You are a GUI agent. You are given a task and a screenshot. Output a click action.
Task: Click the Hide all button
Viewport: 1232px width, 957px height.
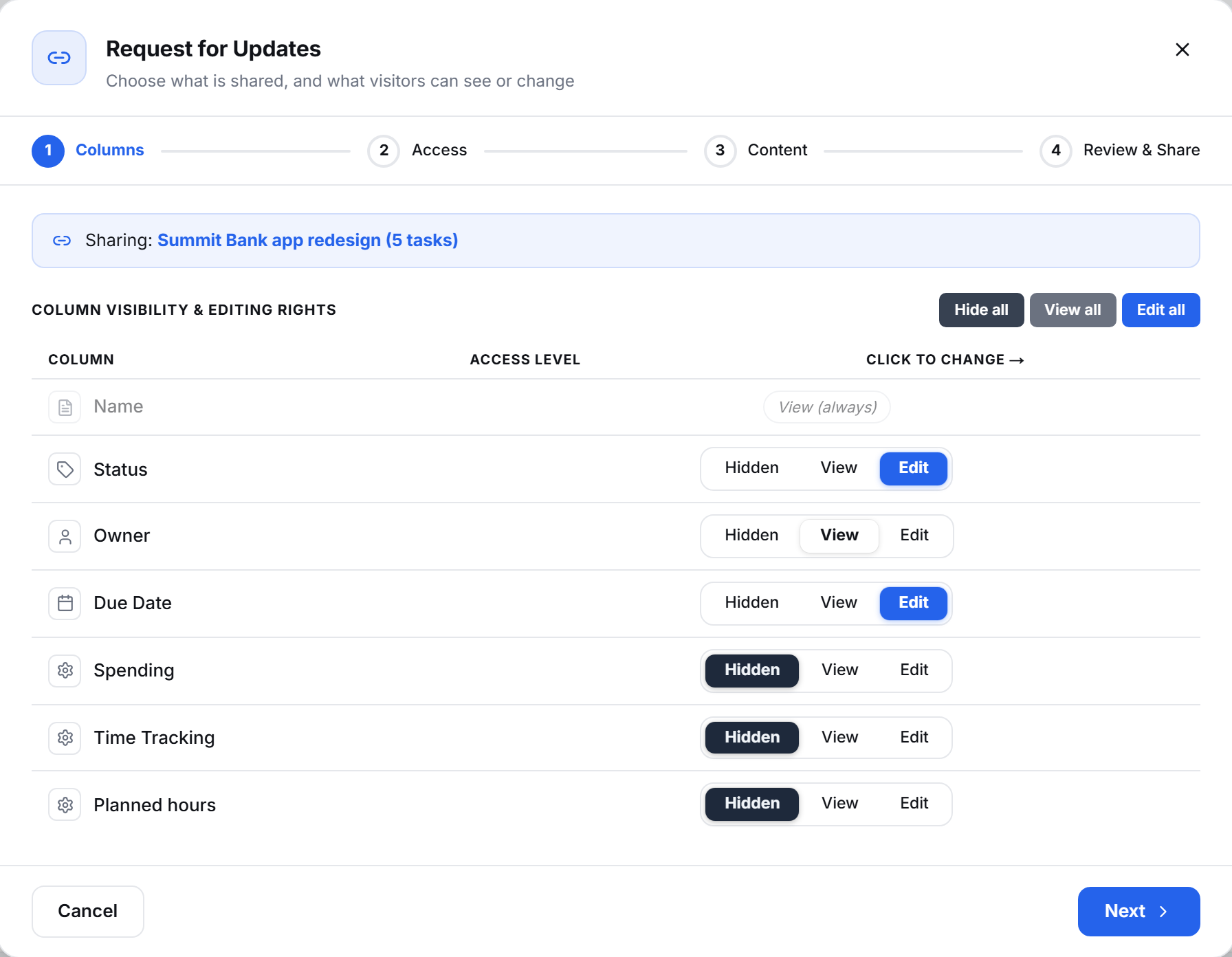coord(981,310)
